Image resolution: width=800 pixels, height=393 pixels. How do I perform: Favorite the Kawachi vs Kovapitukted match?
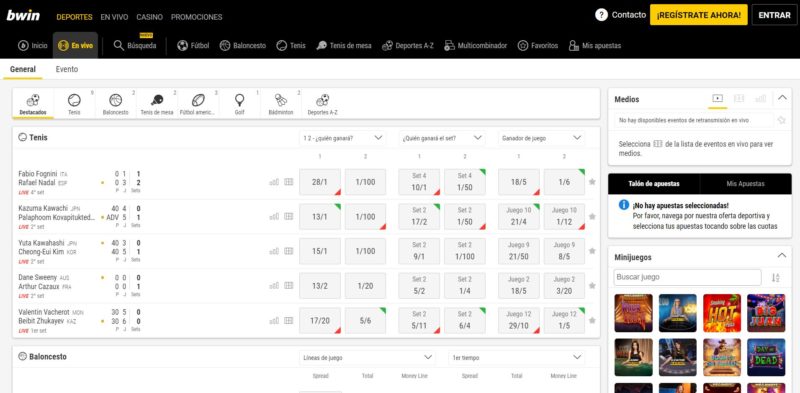(592, 216)
